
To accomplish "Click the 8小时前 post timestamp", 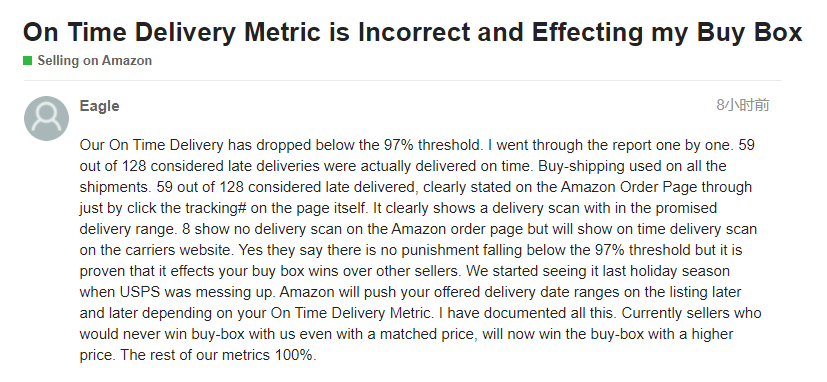I will coord(743,105).
